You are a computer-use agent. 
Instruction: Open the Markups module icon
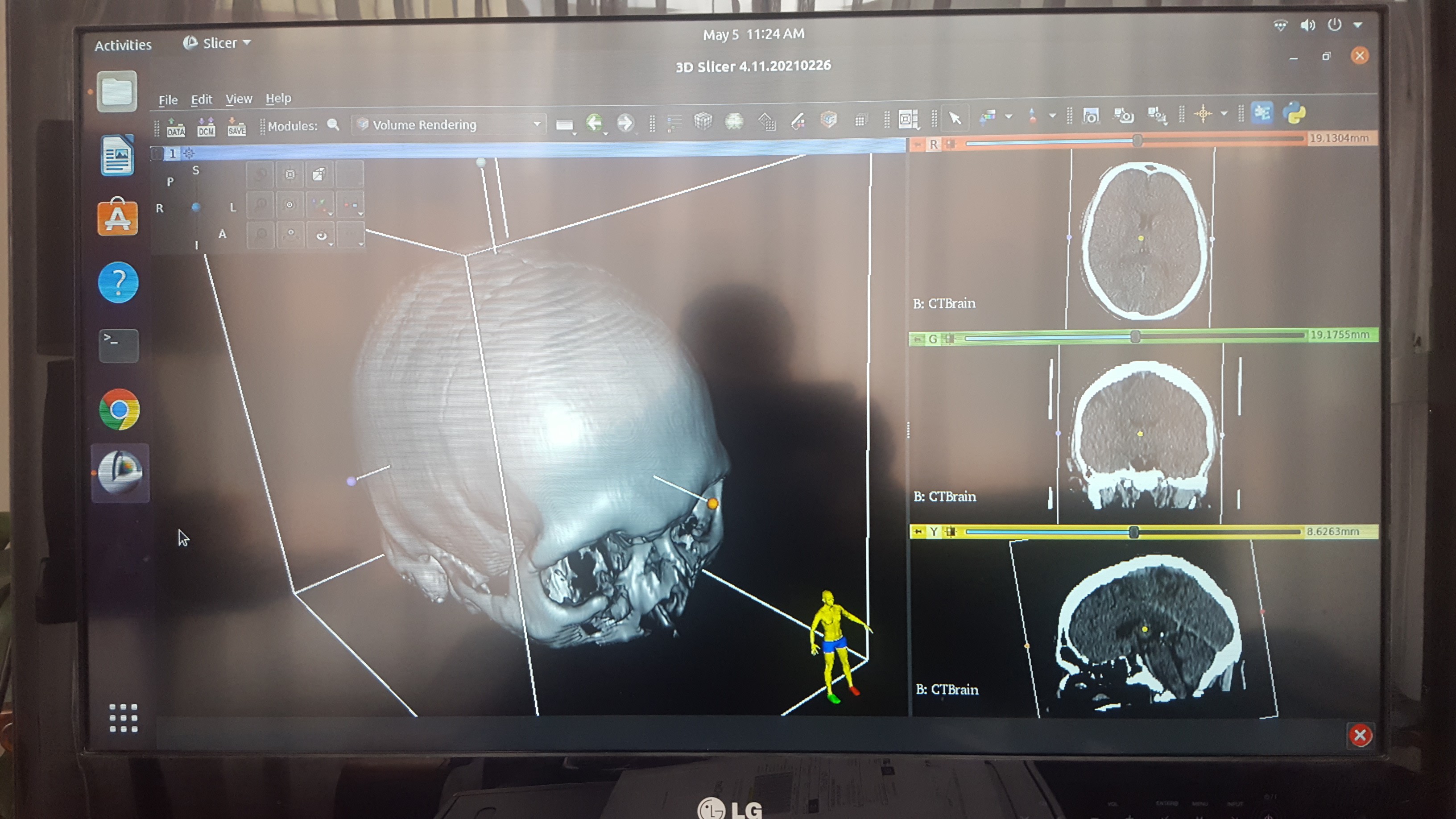[x=798, y=120]
